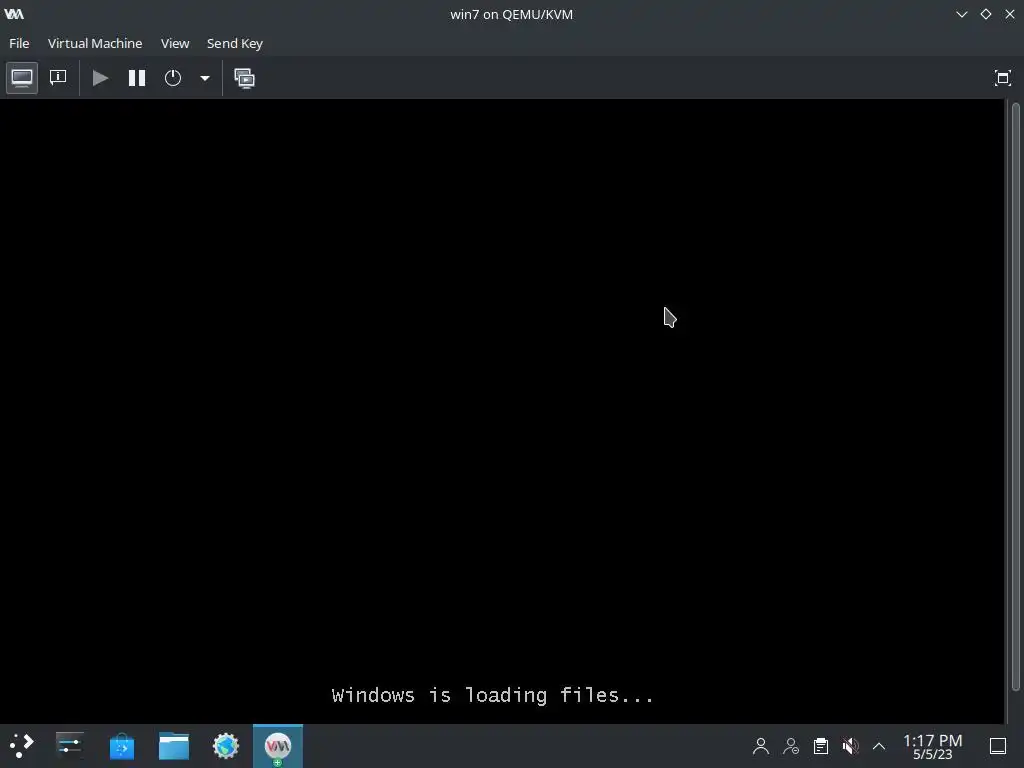Click the 'Windows is loading files...' text
The width and height of the screenshot is (1024, 768).
492,695
